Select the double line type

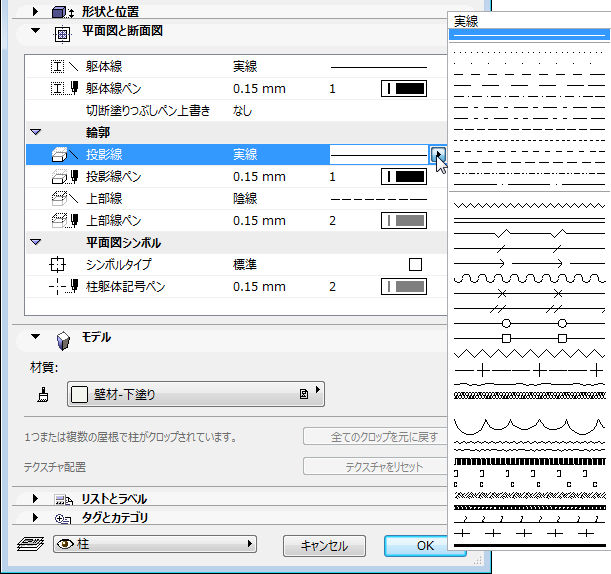tap(529, 221)
